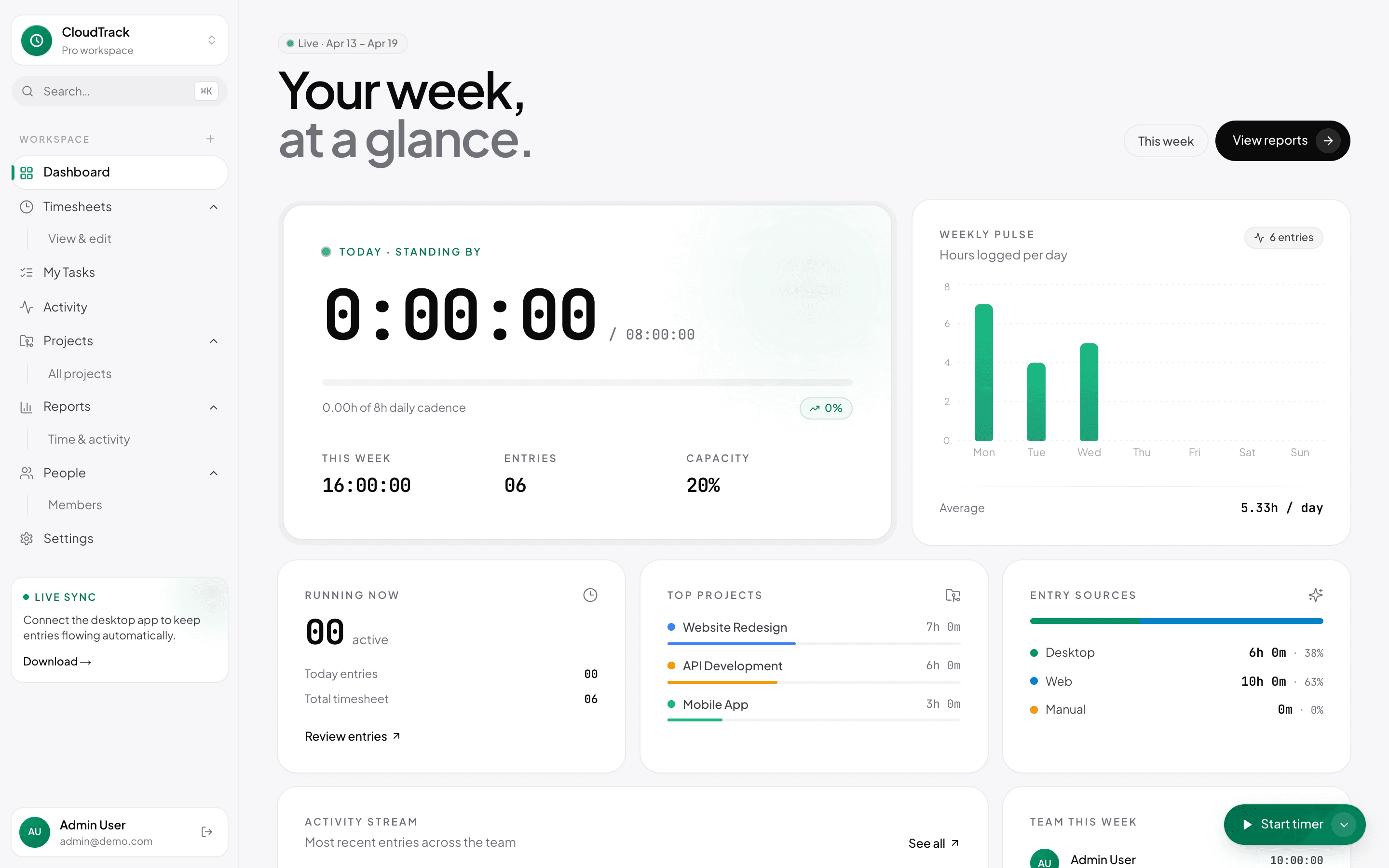1389x868 pixels.
Task: Click the ⌘K shortcut badge
Action: [206, 91]
